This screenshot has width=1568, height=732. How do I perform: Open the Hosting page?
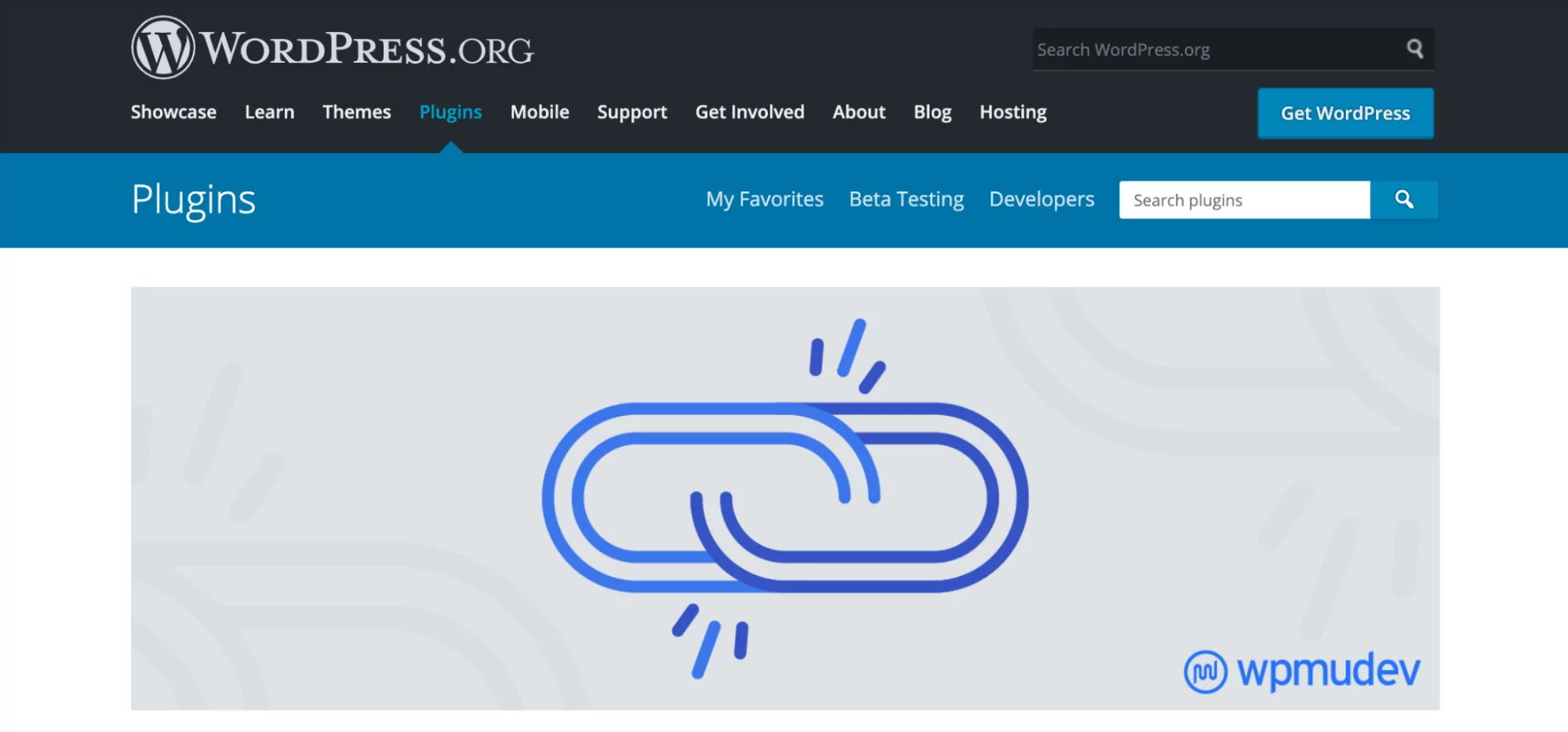coord(1012,112)
